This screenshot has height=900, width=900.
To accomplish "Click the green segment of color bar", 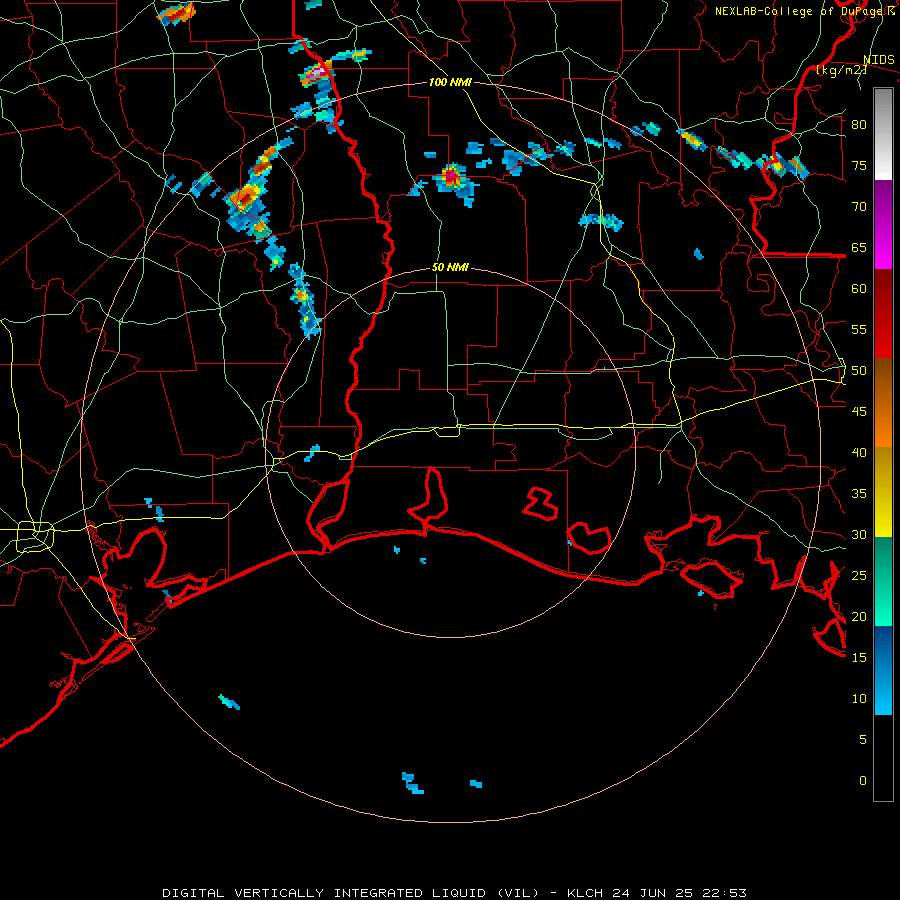I will click(883, 581).
